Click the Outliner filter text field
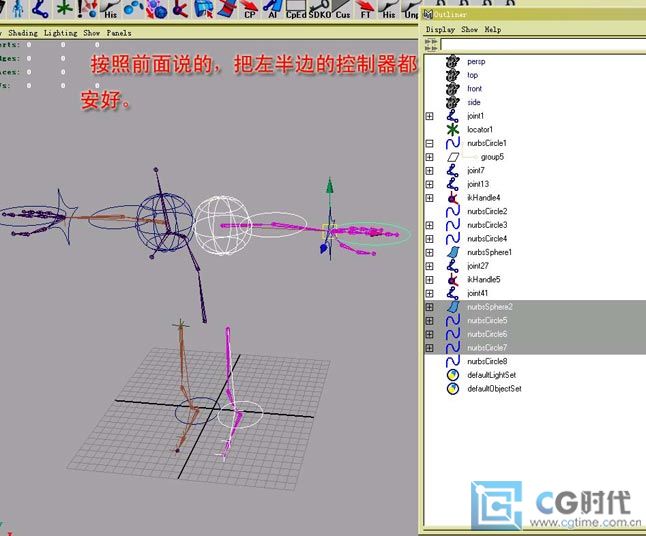 pos(540,44)
